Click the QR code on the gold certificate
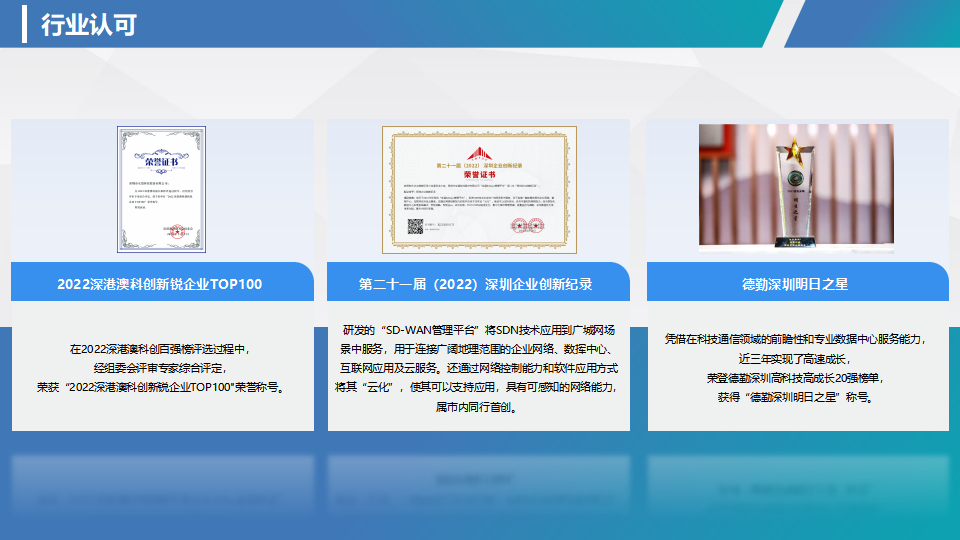This screenshot has width=960, height=540. pyautogui.click(x=416, y=227)
